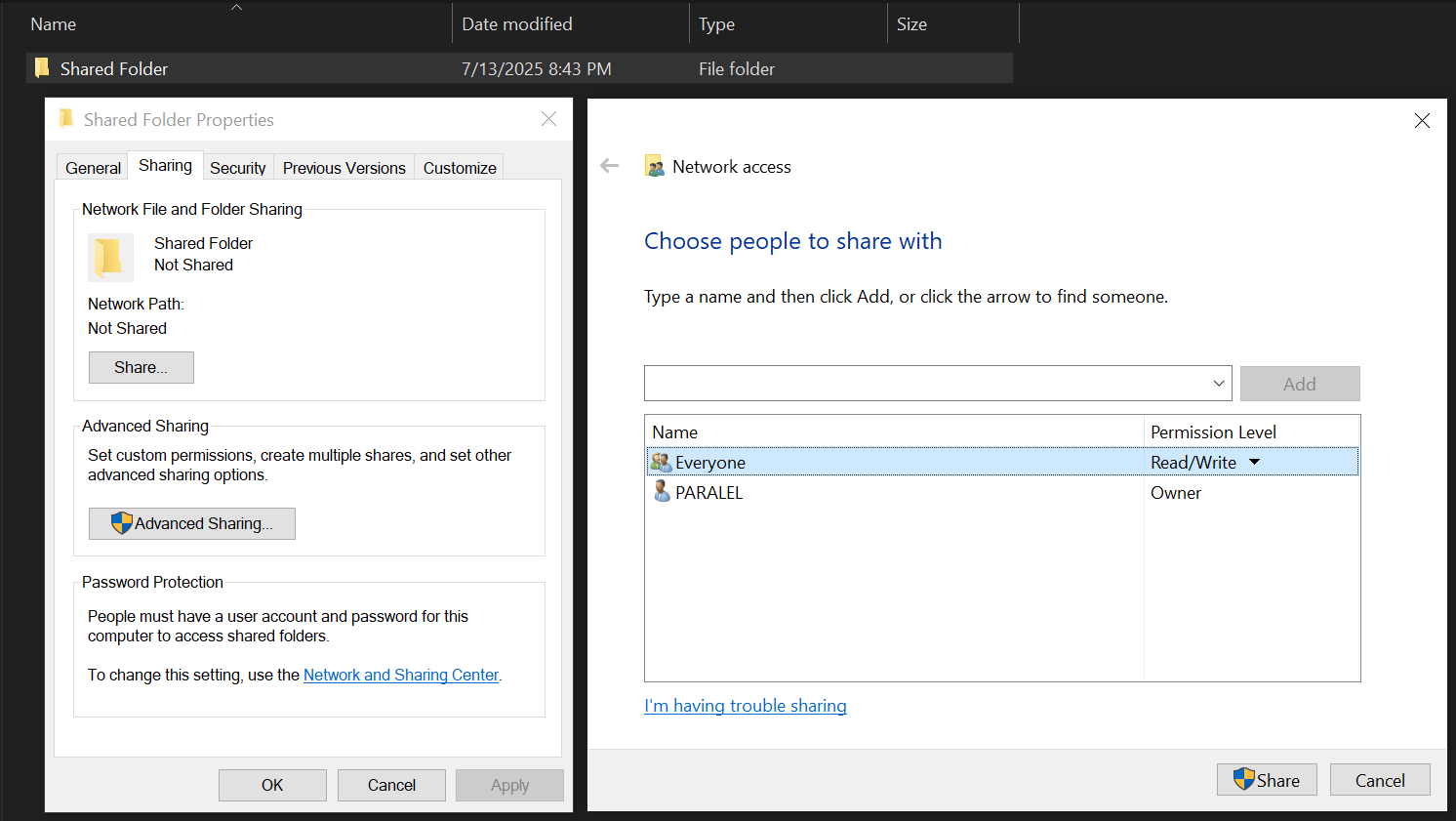Click the back arrow in the Network access dialog

[x=609, y=165]
